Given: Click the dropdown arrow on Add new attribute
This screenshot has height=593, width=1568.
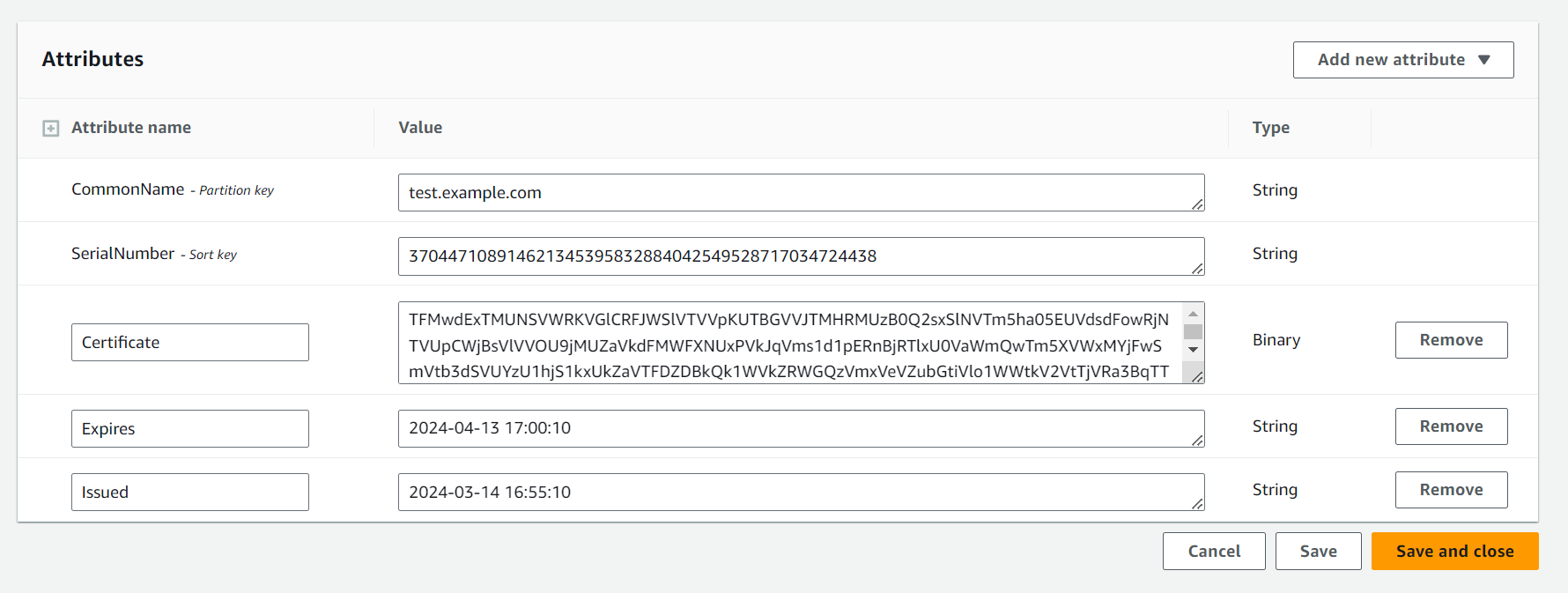Looking at the screenshot, I should pos(1485,60).
